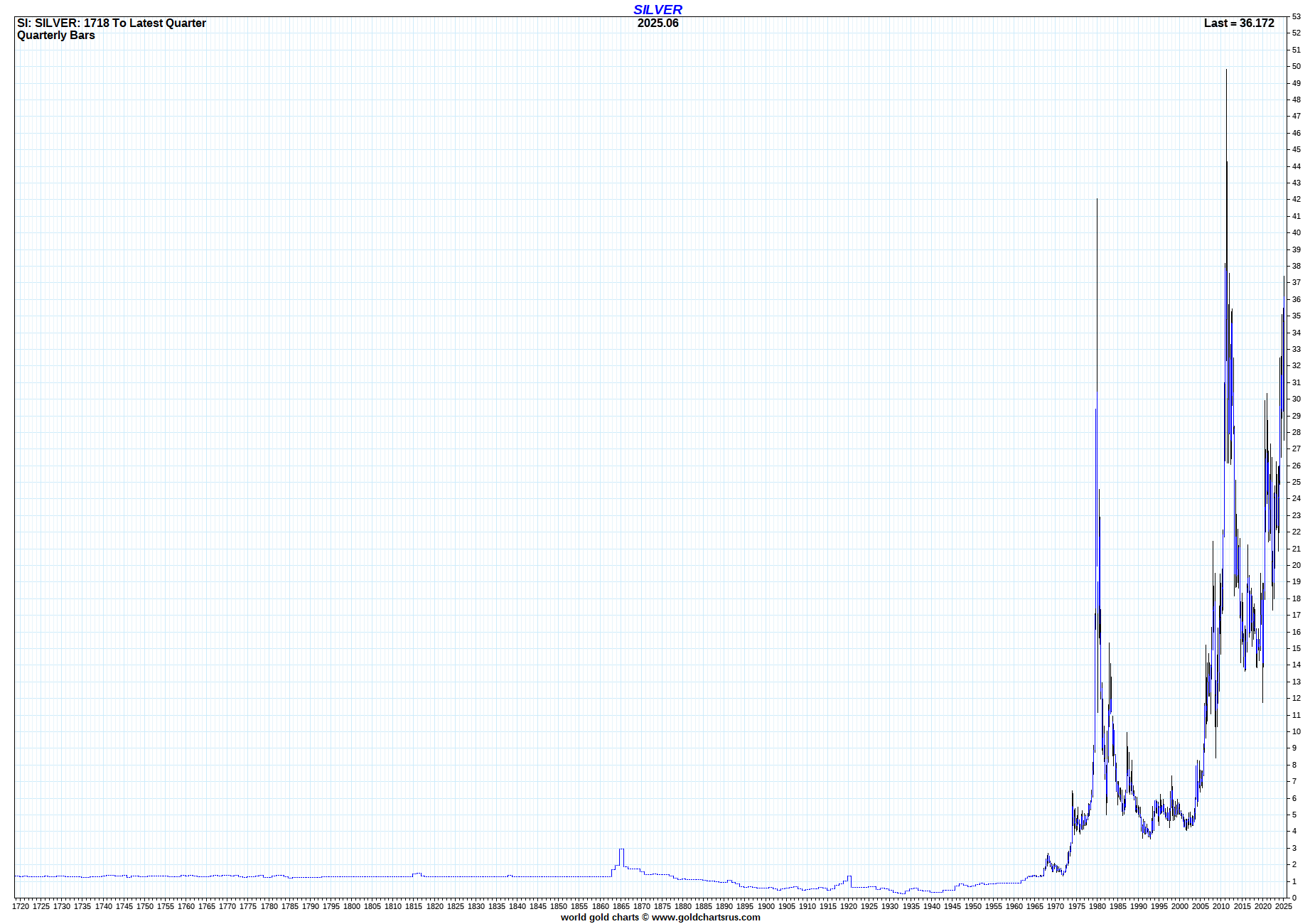Click the 10 price label on y-axis
The width and height of the screenshot is (1315, 924).
pyautogui.click(x=1297, y=731)
